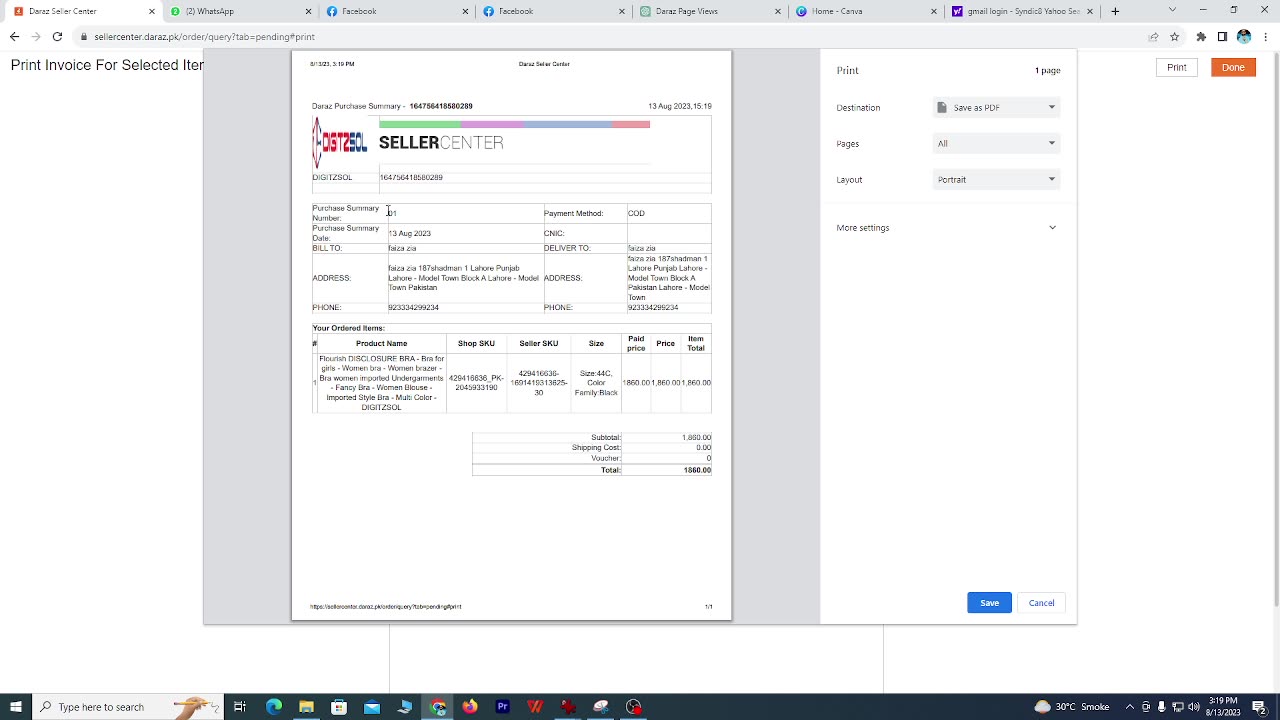Open the Pages dropdown set to All
The image size is (1280, 720).
(x=996, y=143)
